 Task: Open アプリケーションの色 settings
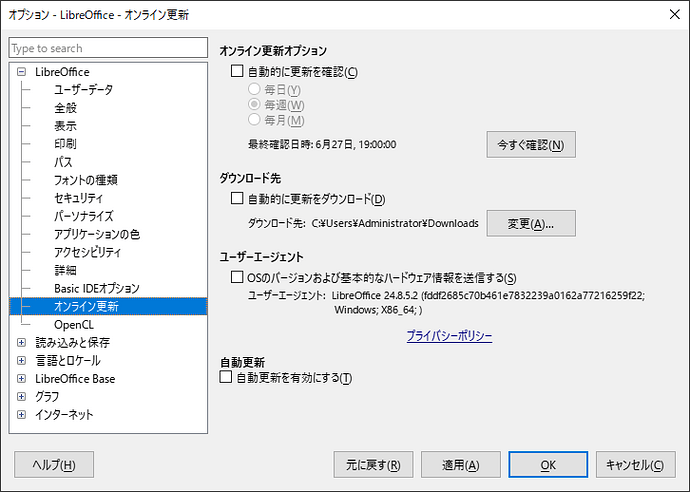point(97,234)
